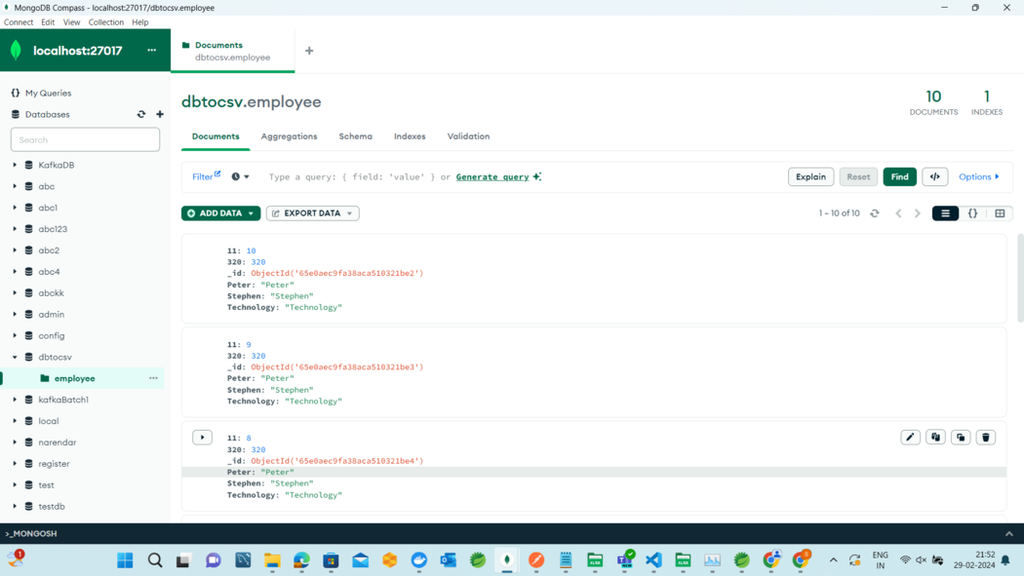Expand the MONGOSH shell panel
The width and height of the screenshot is (1024, 576).
(x=1009, y=534)
